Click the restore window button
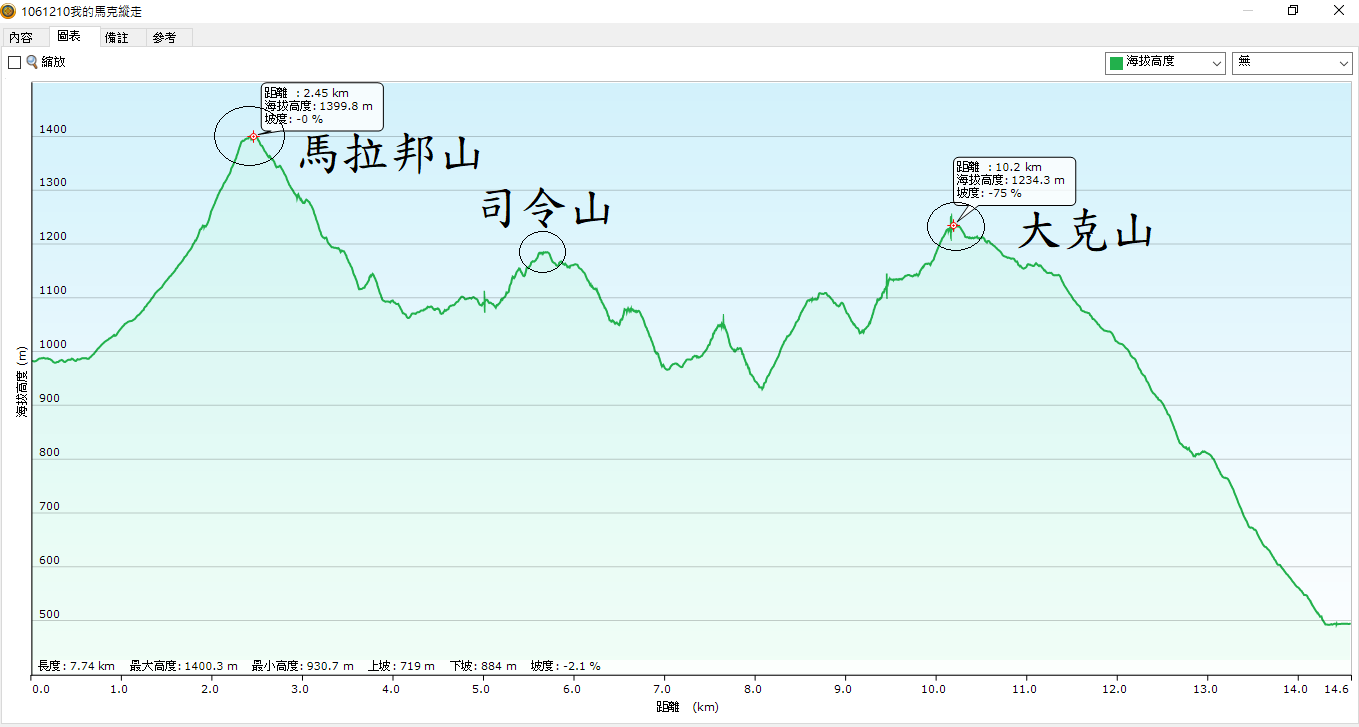This screenshot has height=727, width=1359. [1293, 11]
